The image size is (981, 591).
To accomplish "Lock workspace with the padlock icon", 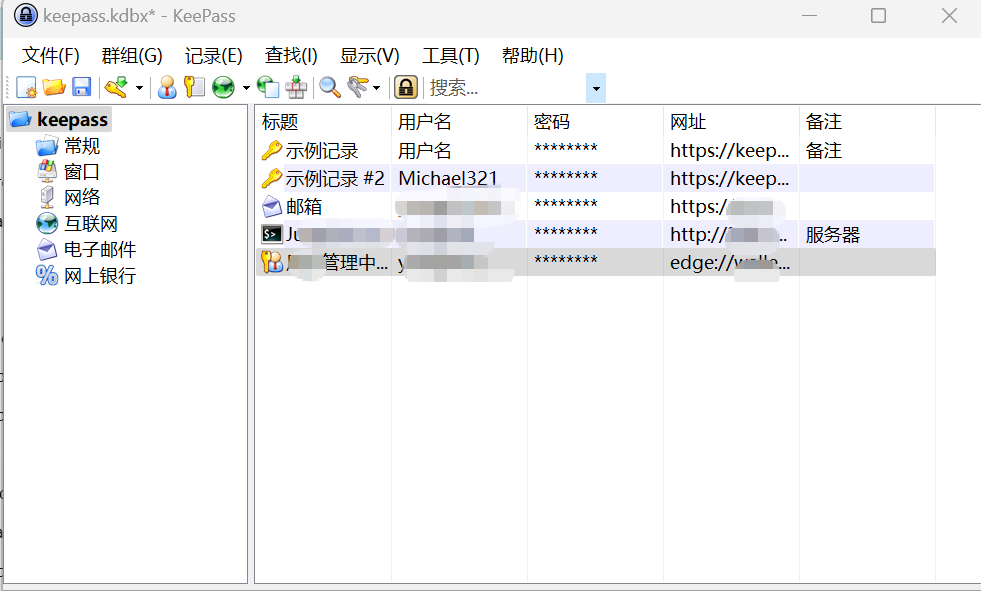I will coord(405,88).
